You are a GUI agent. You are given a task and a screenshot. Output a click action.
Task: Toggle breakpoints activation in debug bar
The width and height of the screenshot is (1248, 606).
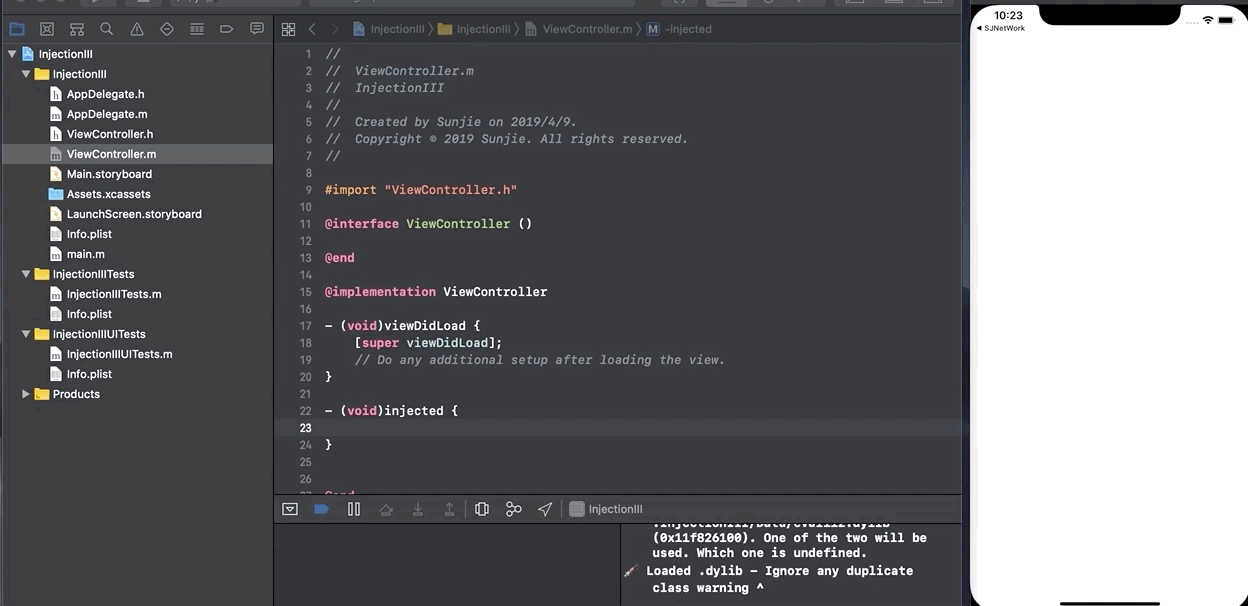coord(321,509)
